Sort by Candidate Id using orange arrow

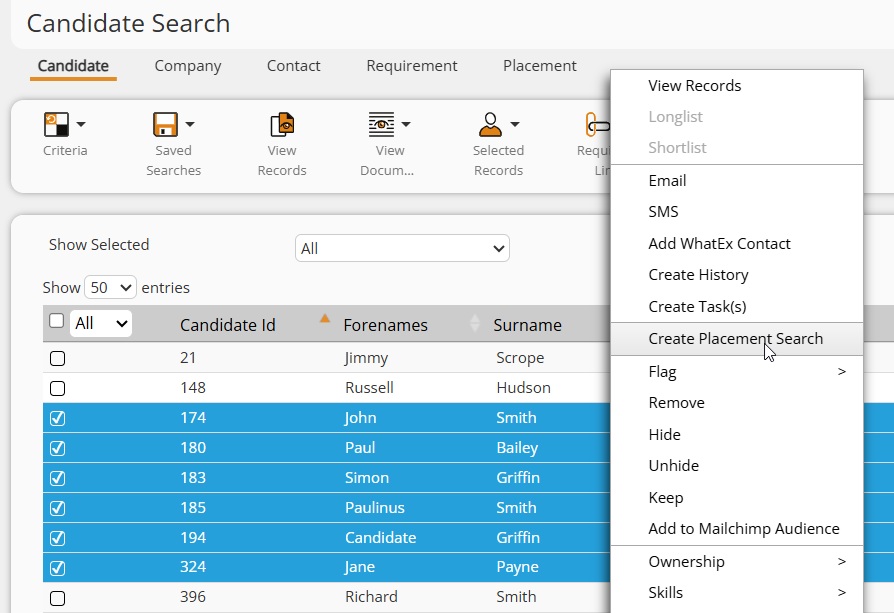tap(324, 319)
